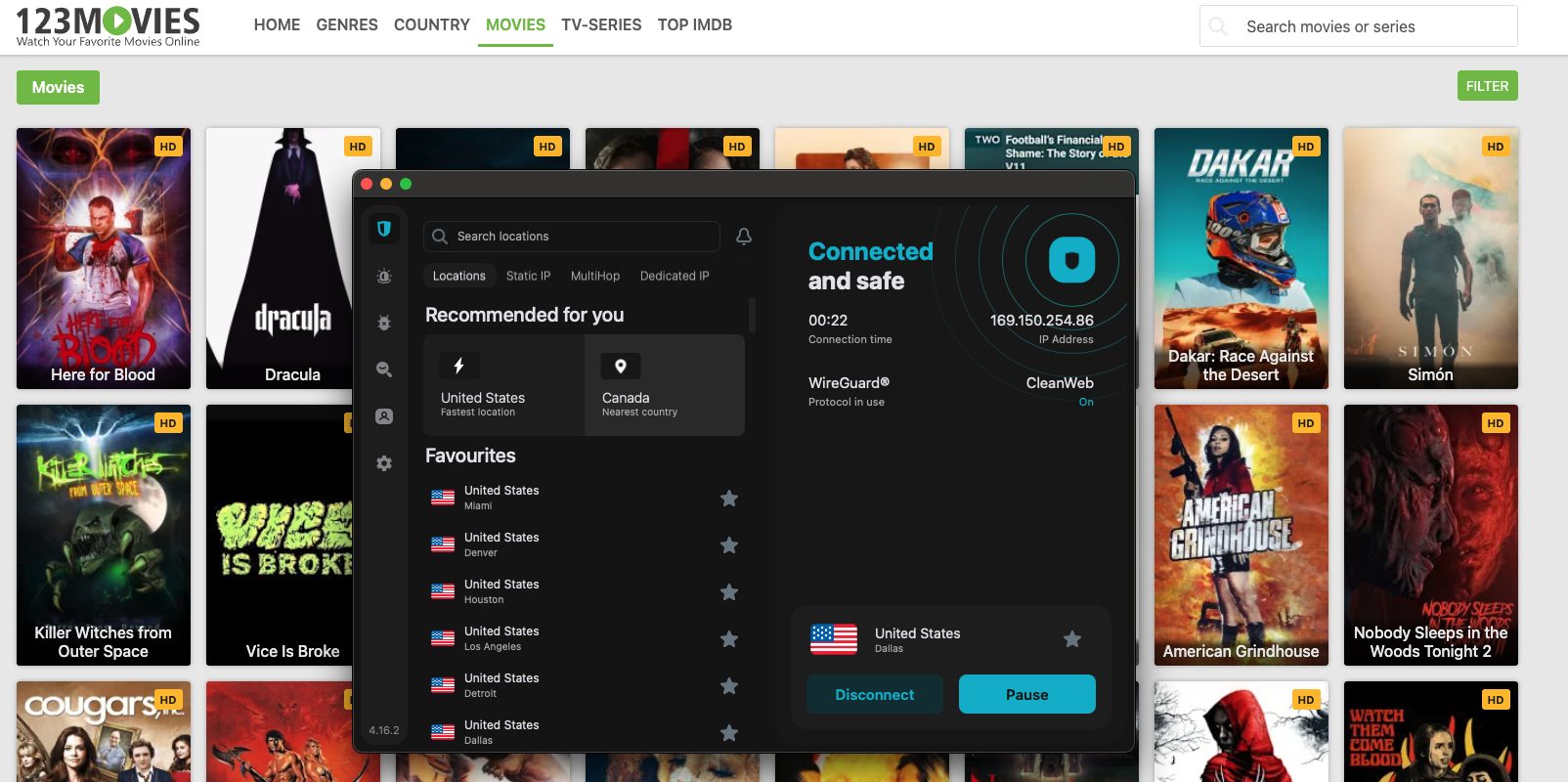Switch to the MultiHop tab
The image size is (1568, 782).
pos(594,276)
